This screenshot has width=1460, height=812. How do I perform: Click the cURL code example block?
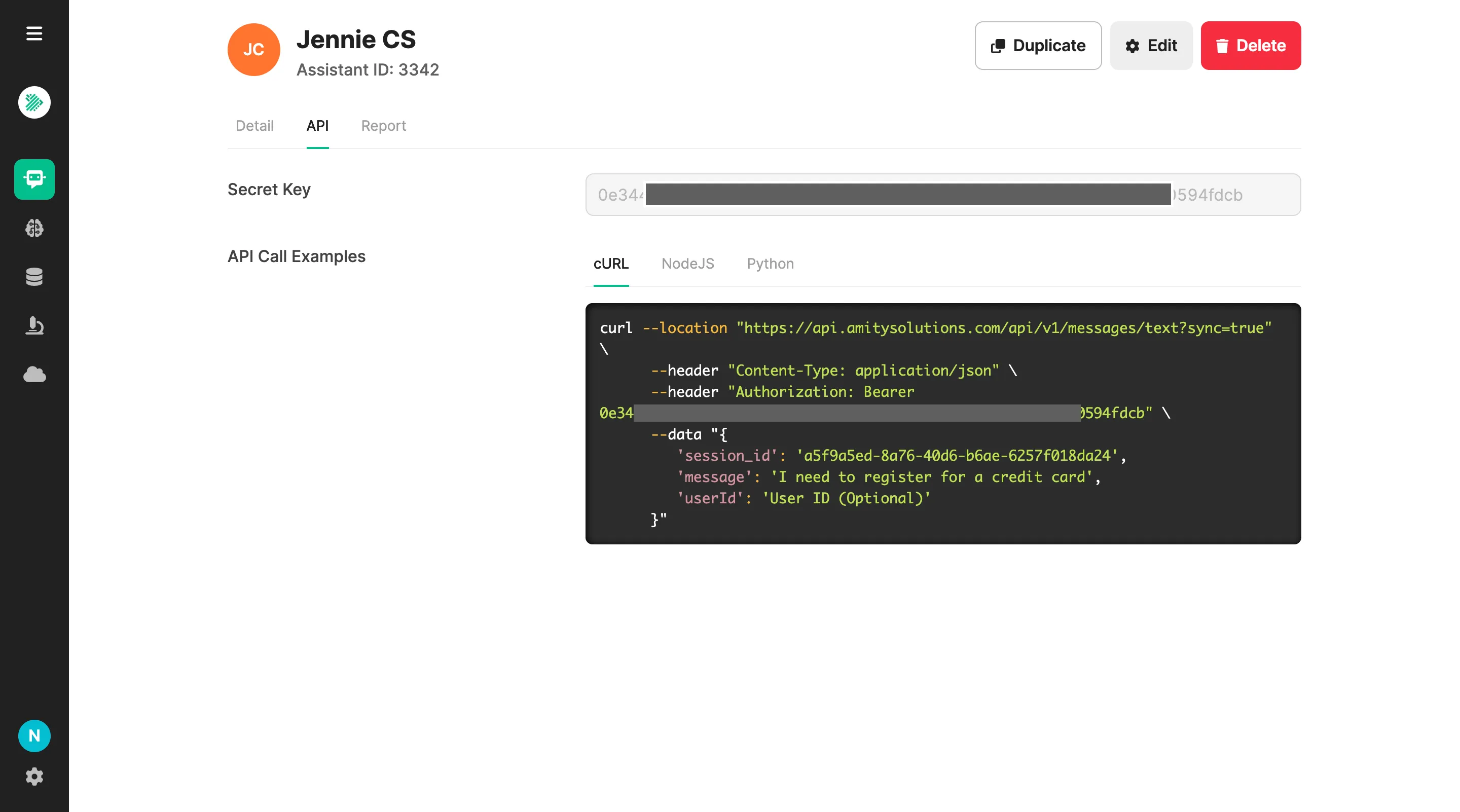942,423
